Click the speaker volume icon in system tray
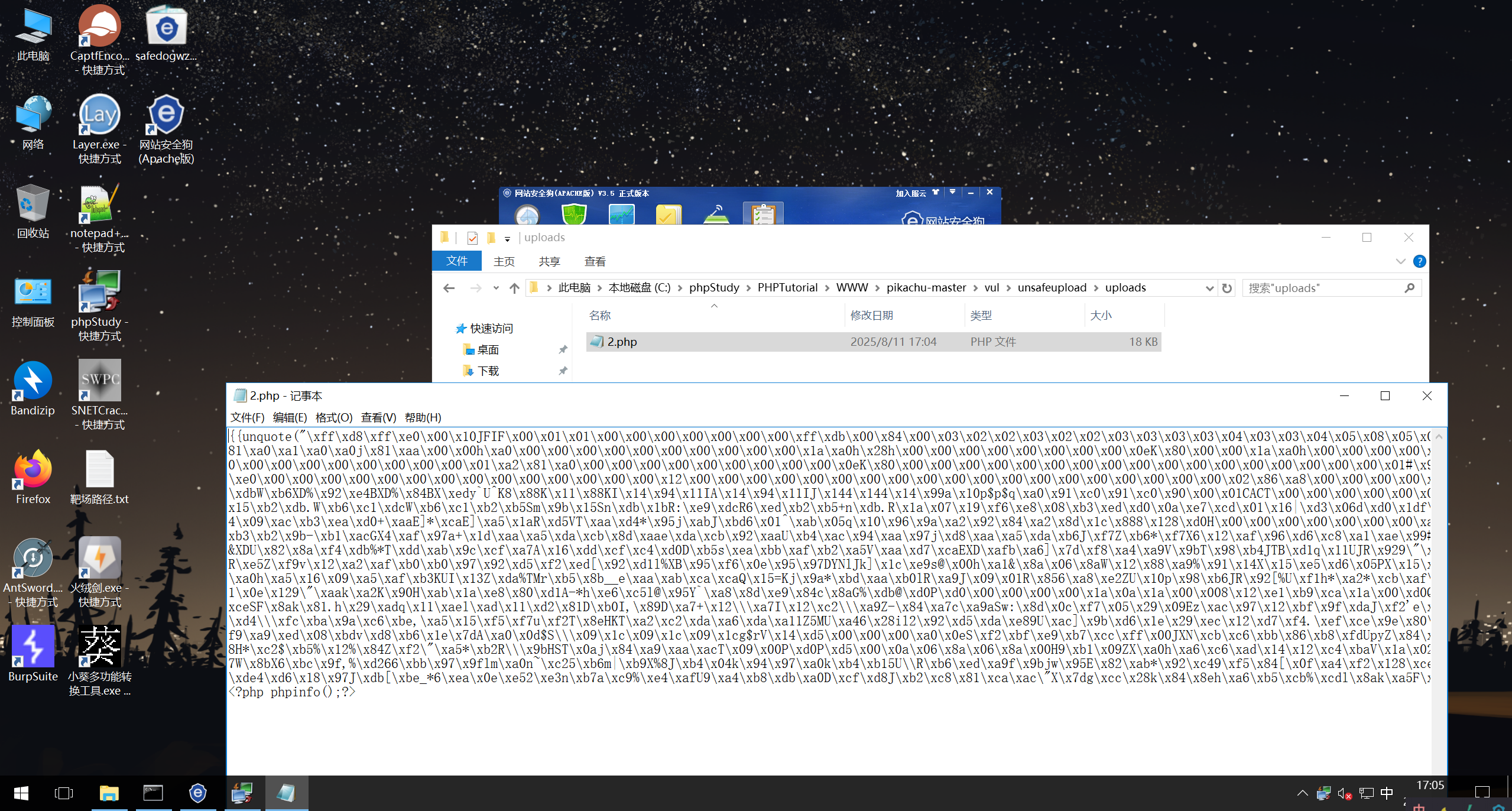 [1344, 793]
